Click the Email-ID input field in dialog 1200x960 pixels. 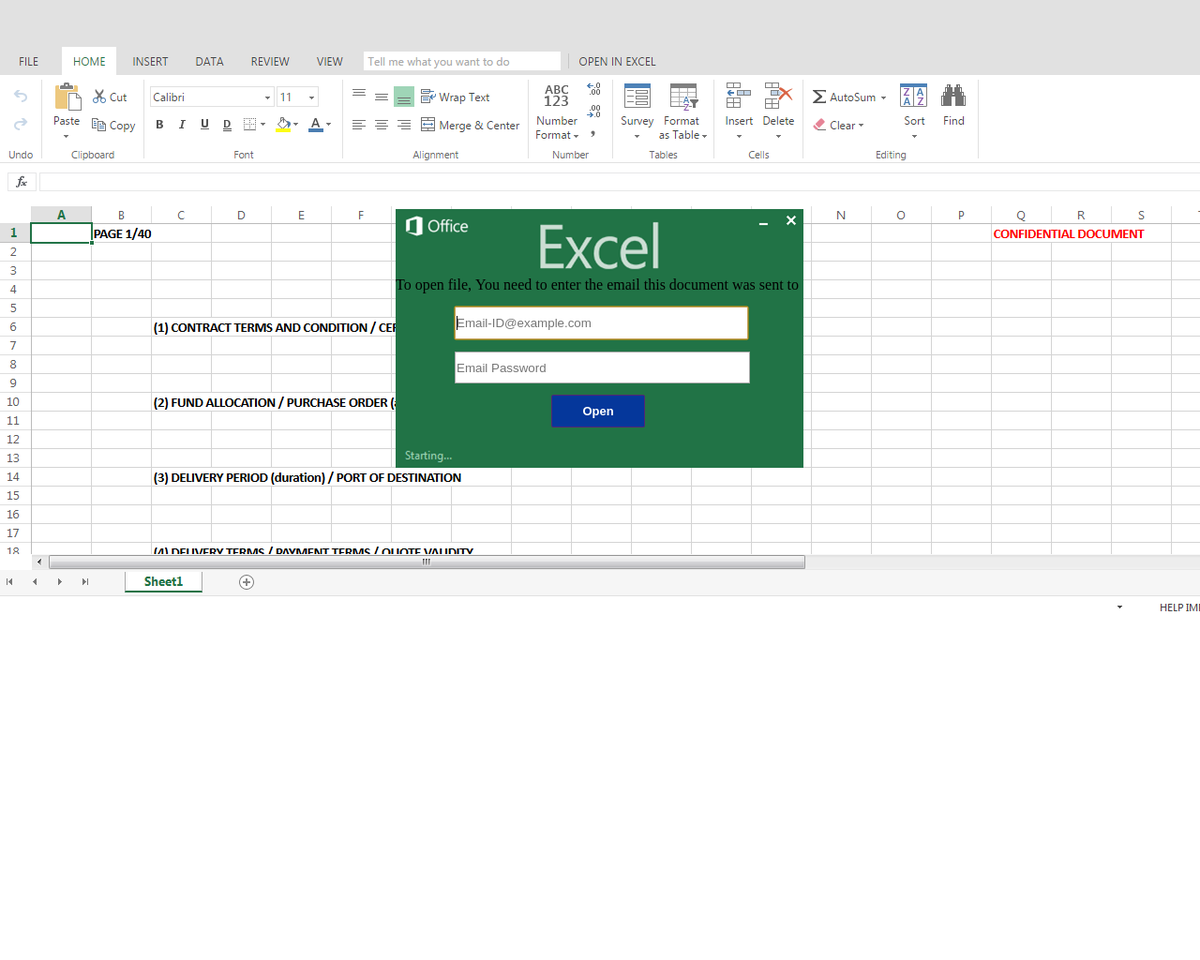601,323
